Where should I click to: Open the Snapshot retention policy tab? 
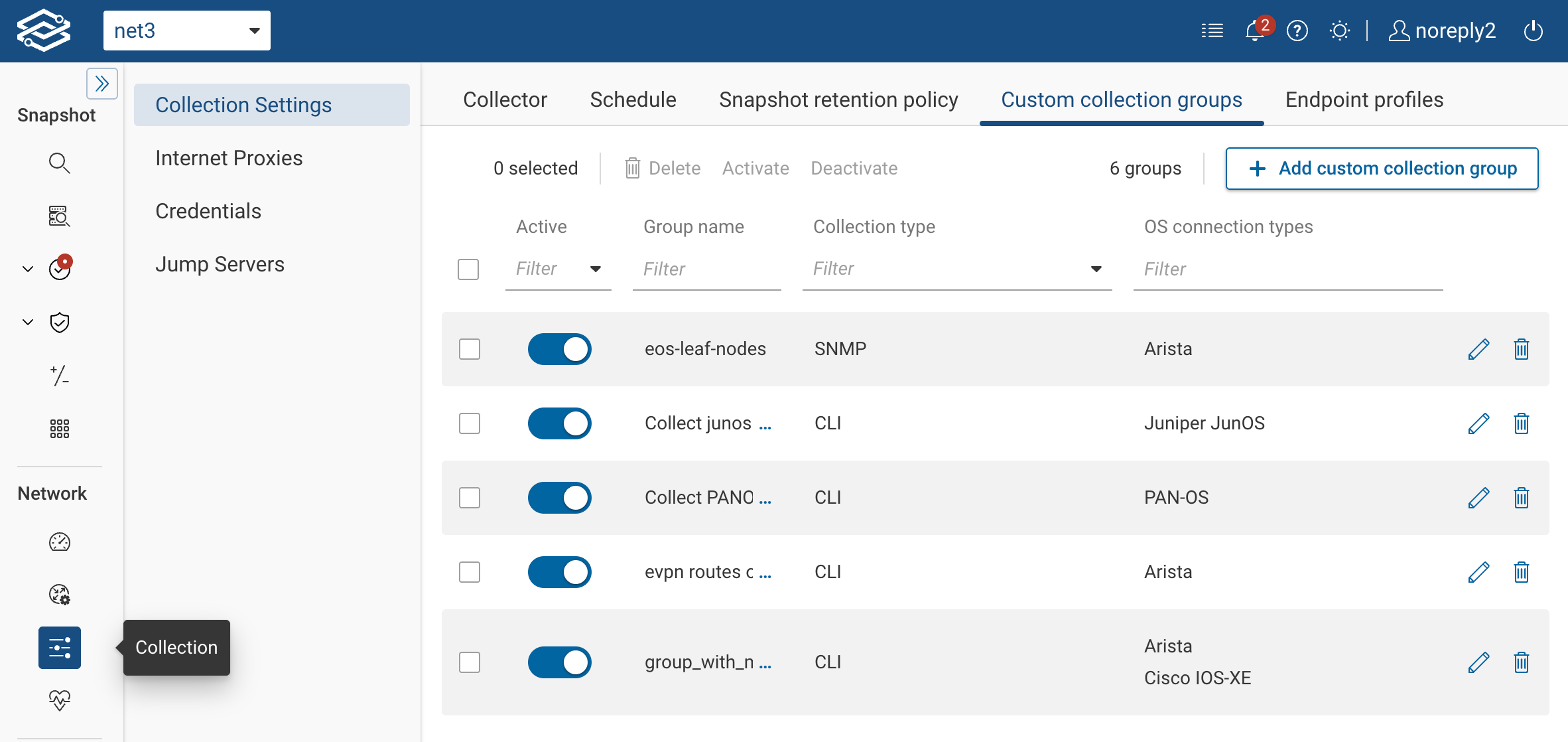838,100
